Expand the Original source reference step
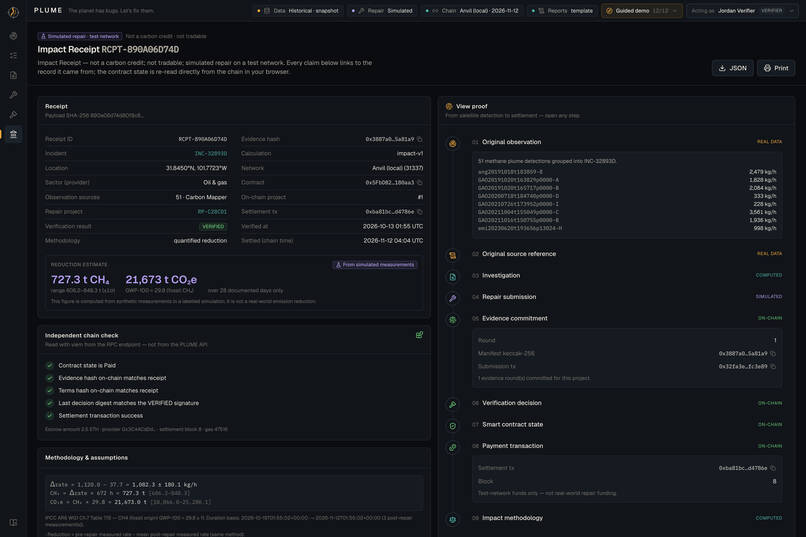 [627, 254]
